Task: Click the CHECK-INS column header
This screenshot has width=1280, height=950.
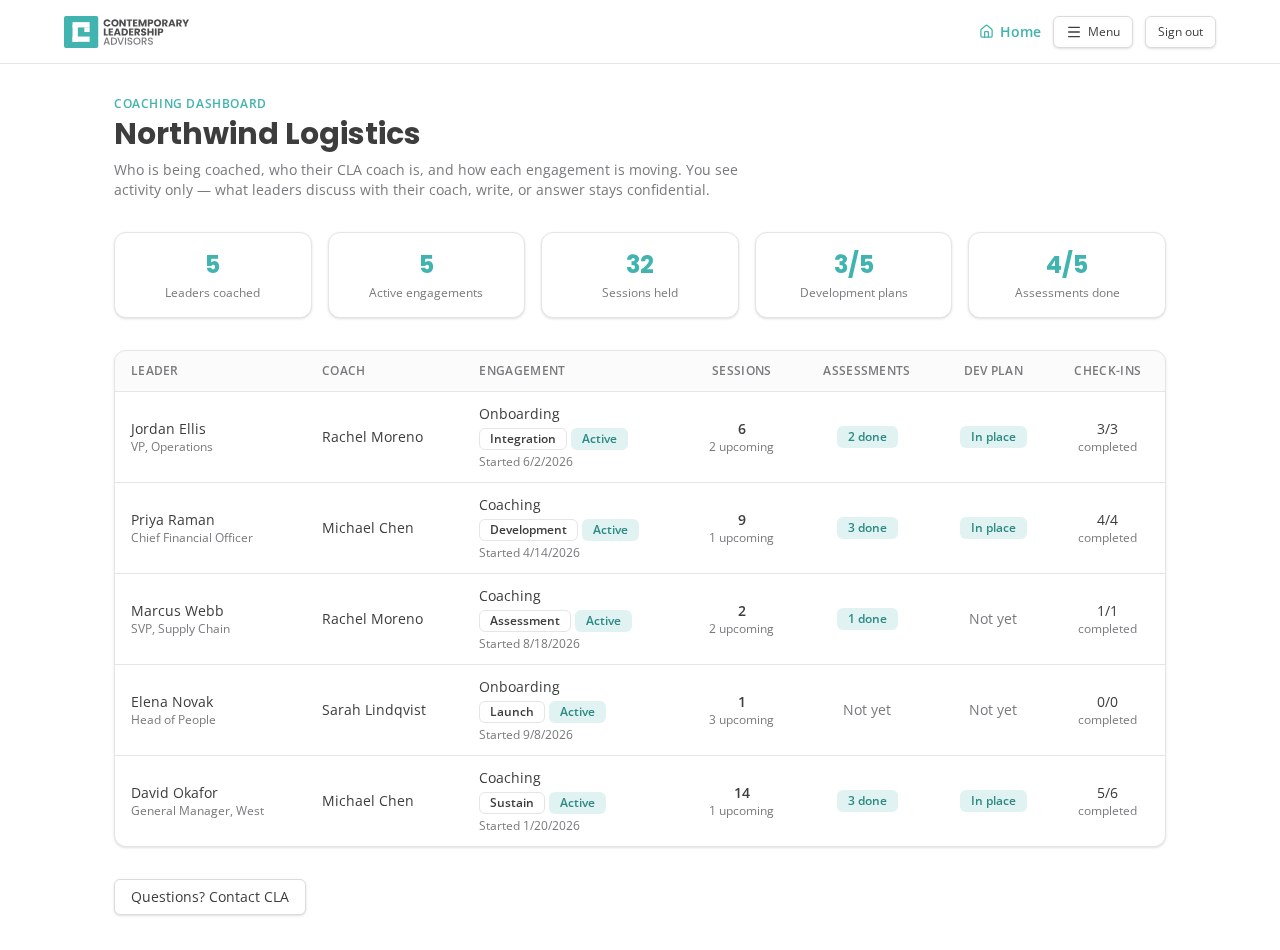Action: point(1107,371)
